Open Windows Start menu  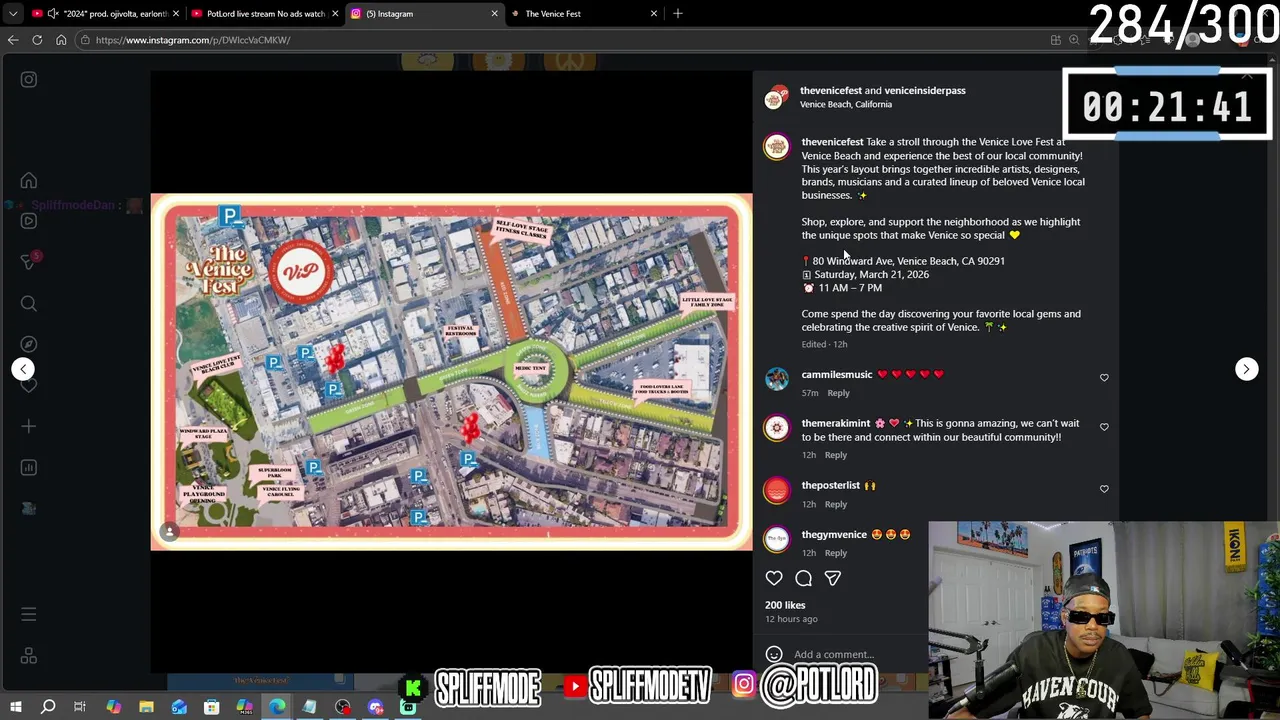pos(15,707)
